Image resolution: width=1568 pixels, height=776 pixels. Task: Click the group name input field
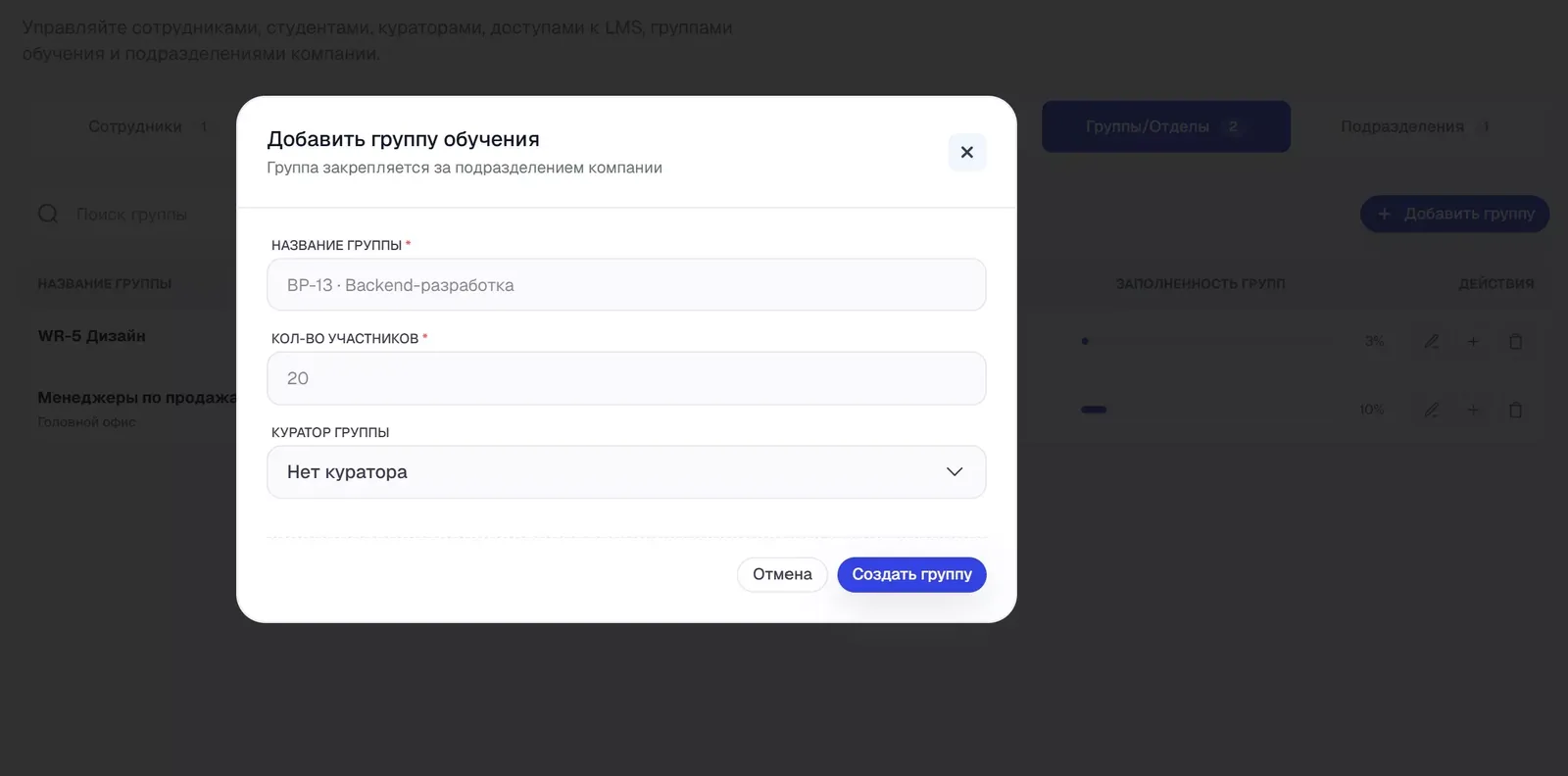coord(626,285)
